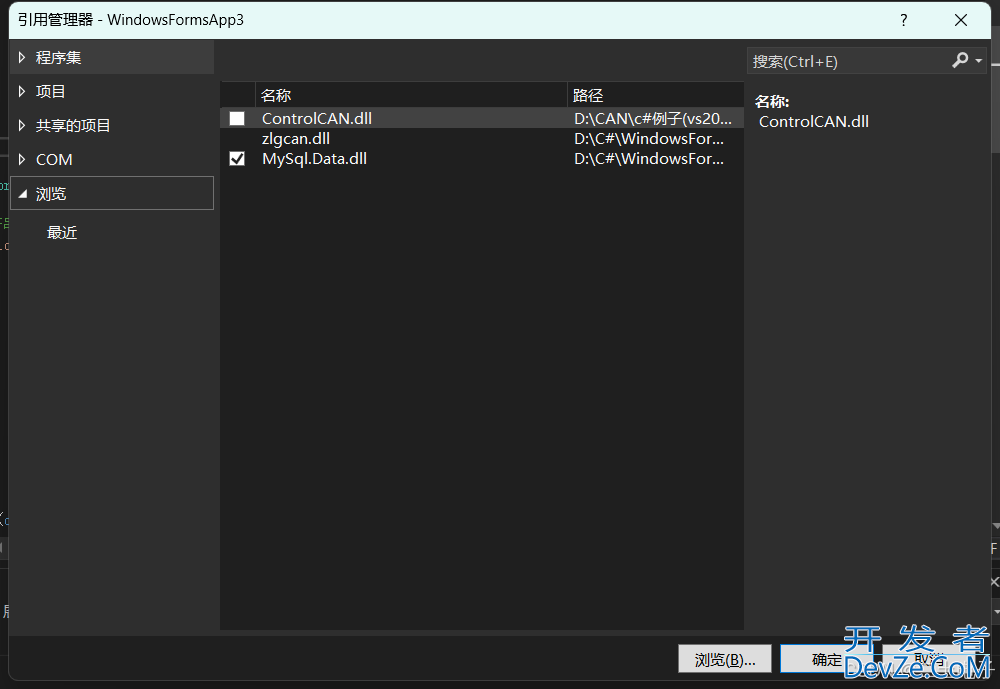The width and height of the screenshot is (1000, 689).
Task: Confirm with the 确定 button
Action: (827, 659)
